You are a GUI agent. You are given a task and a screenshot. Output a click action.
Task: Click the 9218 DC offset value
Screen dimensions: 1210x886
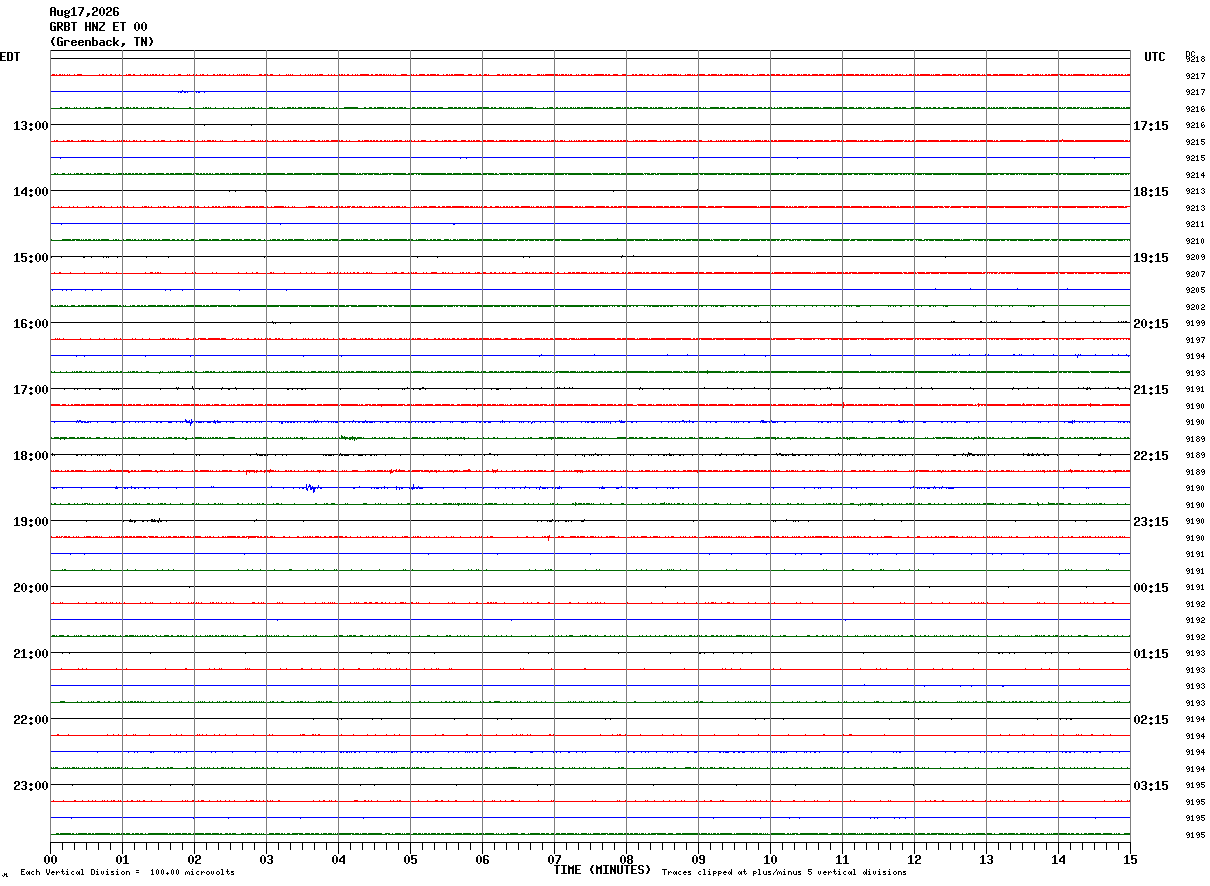(x=1195, y=60)
